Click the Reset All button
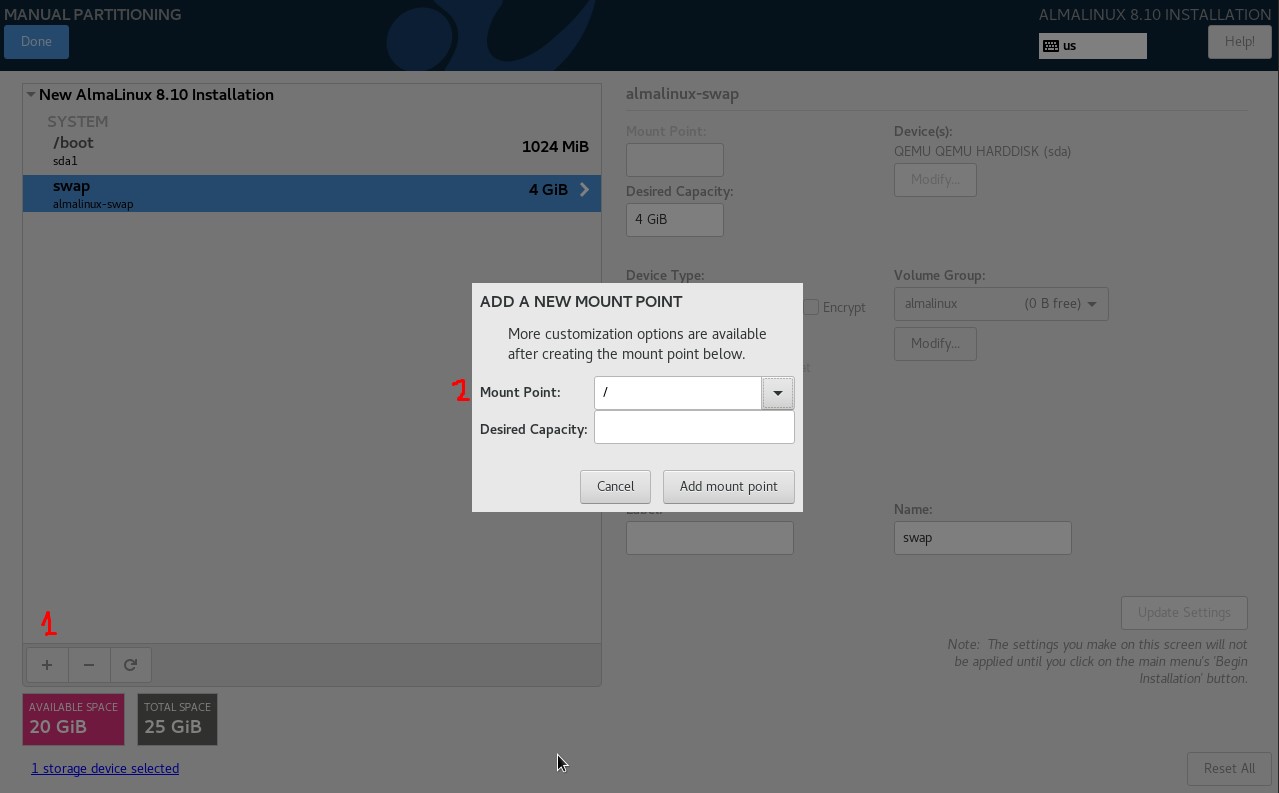This screenshot has width=1279, height=793. (1229, 769)
